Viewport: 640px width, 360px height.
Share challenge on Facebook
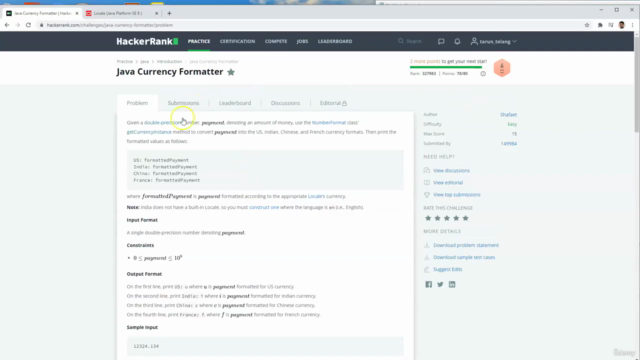tap(428, 284)
